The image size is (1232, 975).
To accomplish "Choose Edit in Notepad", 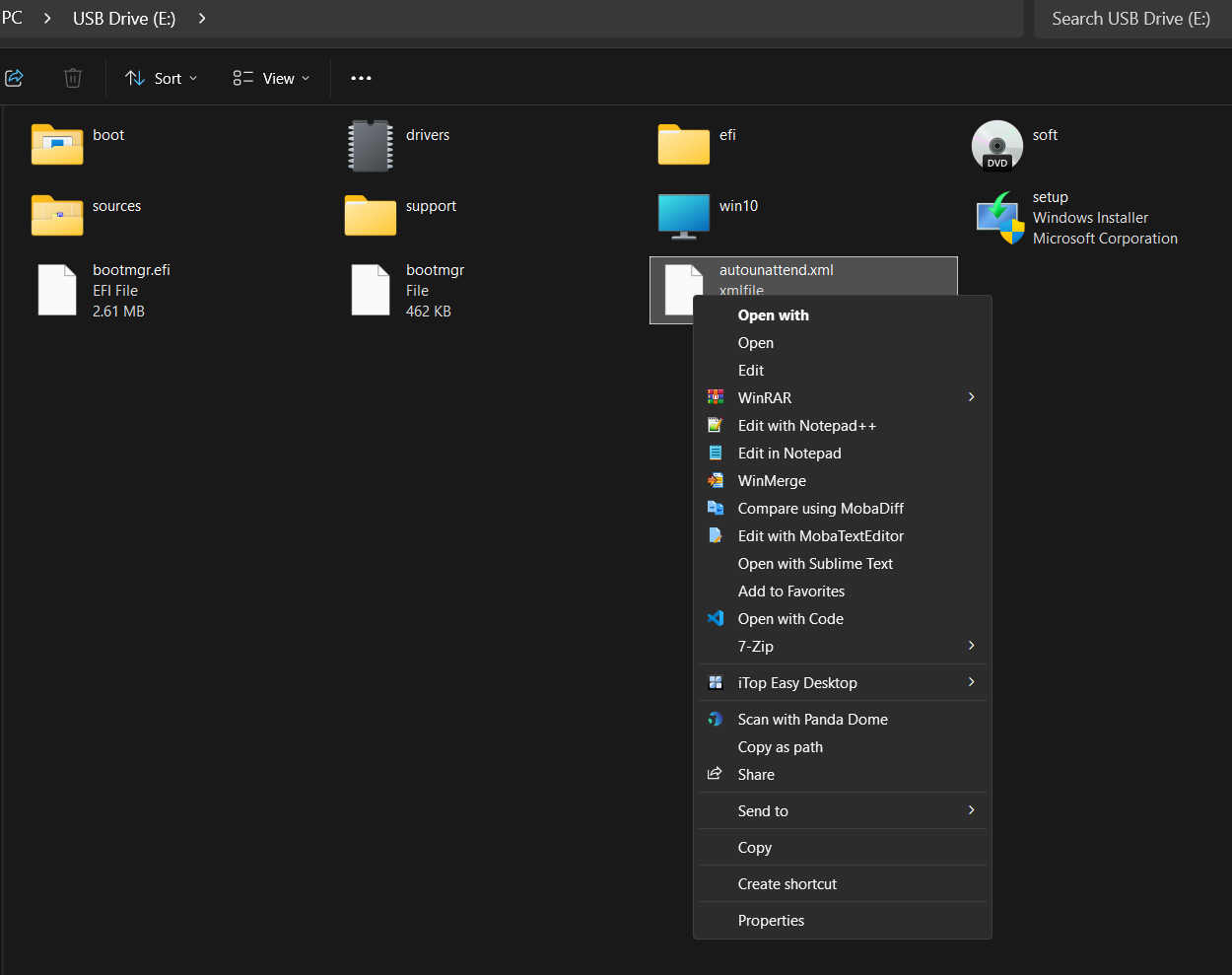I will (x=843, y=453).
